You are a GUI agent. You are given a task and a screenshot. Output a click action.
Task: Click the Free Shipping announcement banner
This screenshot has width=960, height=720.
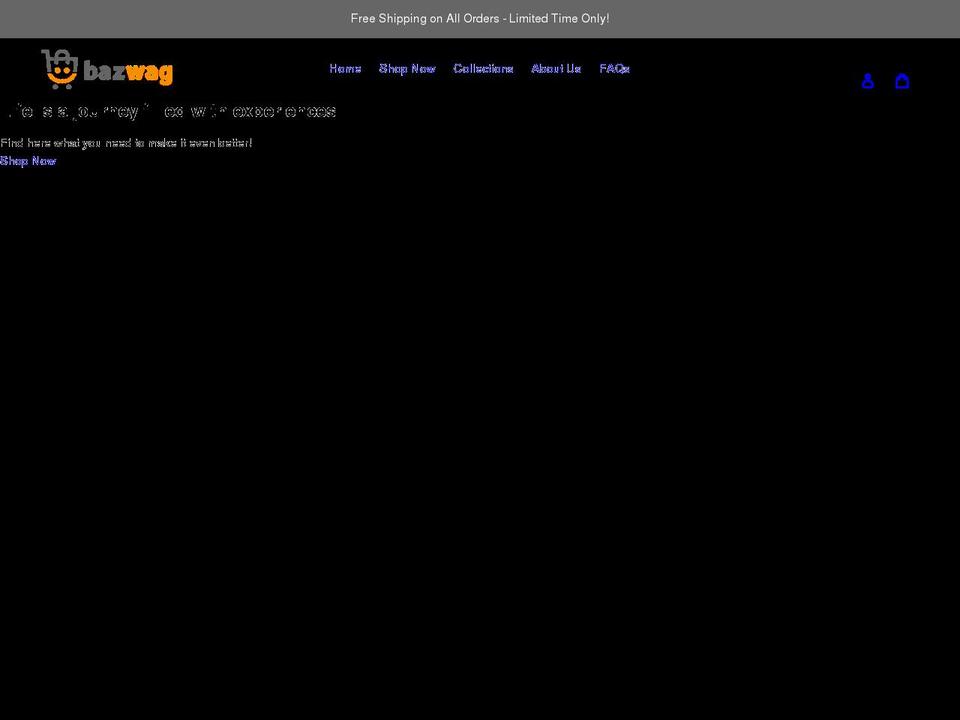[x=480, y=18]
